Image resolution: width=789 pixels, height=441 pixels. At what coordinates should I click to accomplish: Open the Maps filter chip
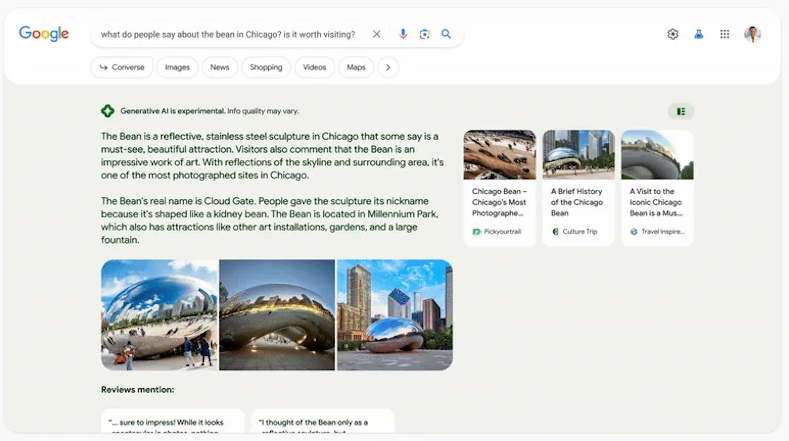coord(356,67)
